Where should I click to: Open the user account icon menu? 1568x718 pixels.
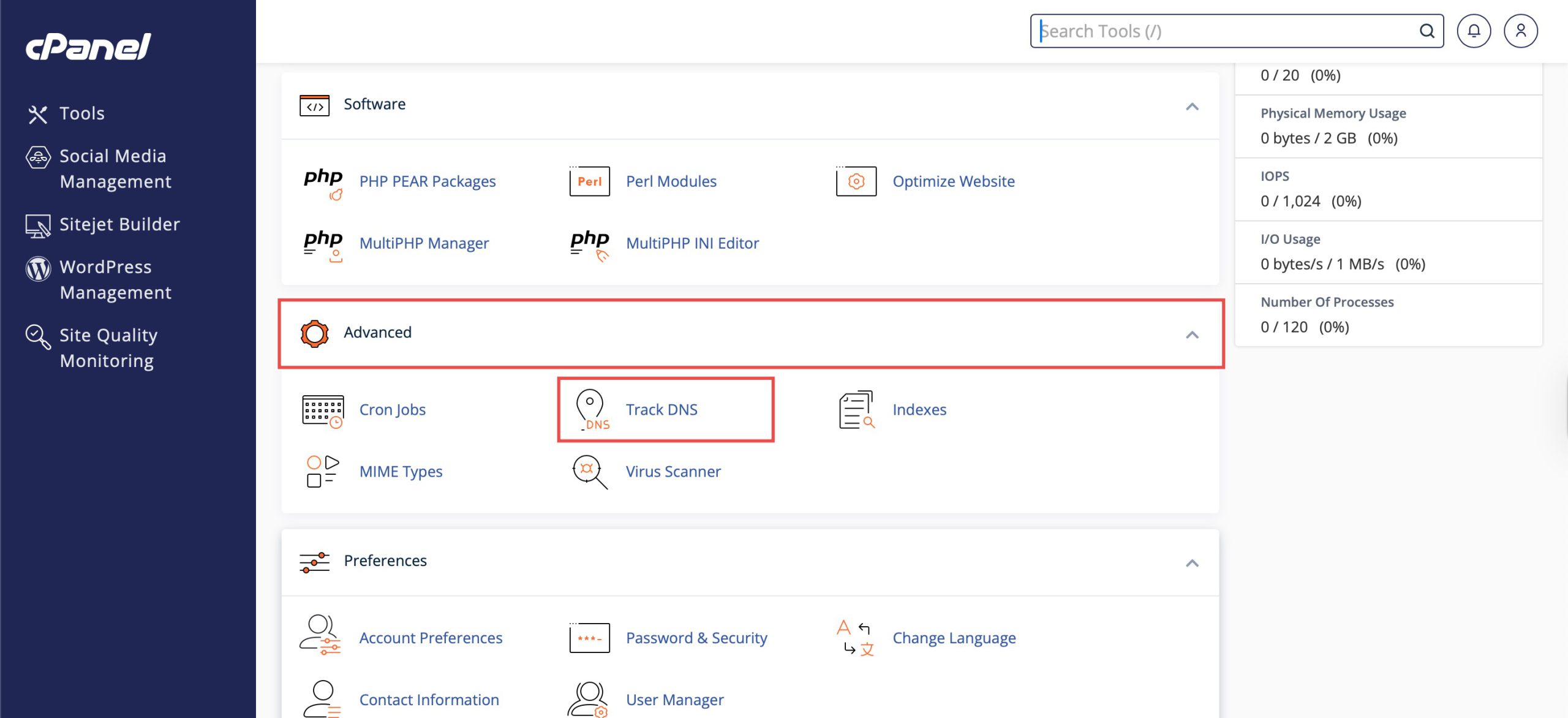1520,31
